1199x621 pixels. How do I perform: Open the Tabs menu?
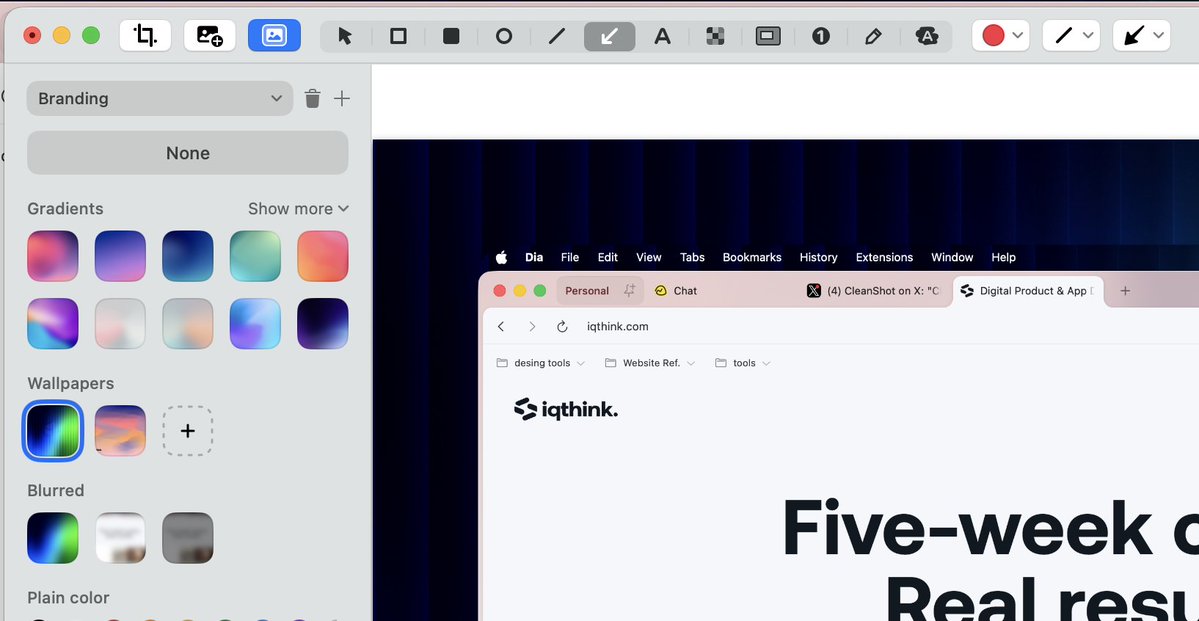[x=692, y=258]
